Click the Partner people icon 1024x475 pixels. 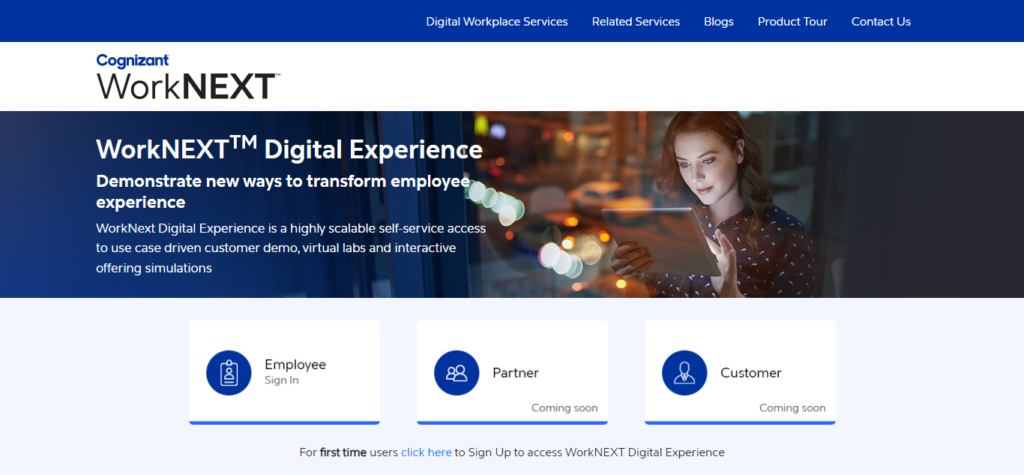pos(457,373)
